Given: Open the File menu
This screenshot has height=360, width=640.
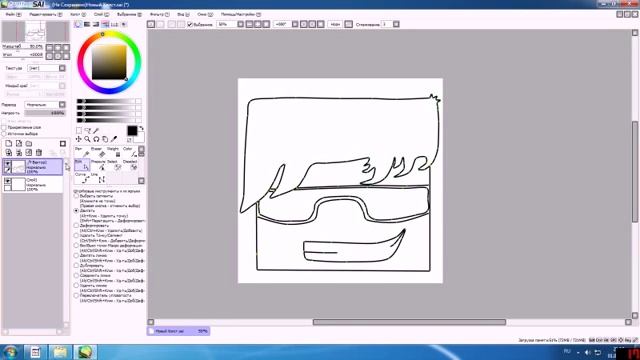Looking at the screenshot, I should 13,14.
